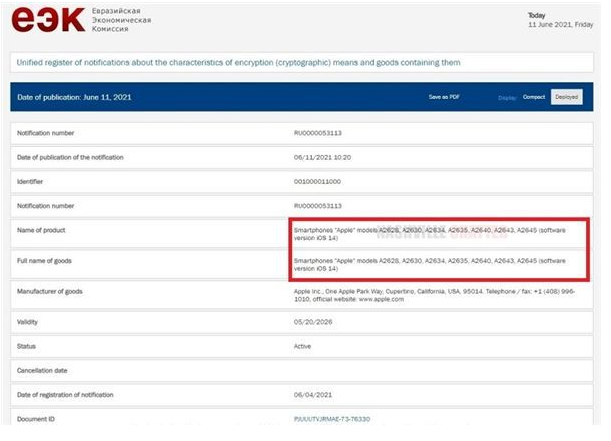This screenshot has height=441, width=611.
Task: Click the Save as PDF link
Action: click(x=444, y=97)
